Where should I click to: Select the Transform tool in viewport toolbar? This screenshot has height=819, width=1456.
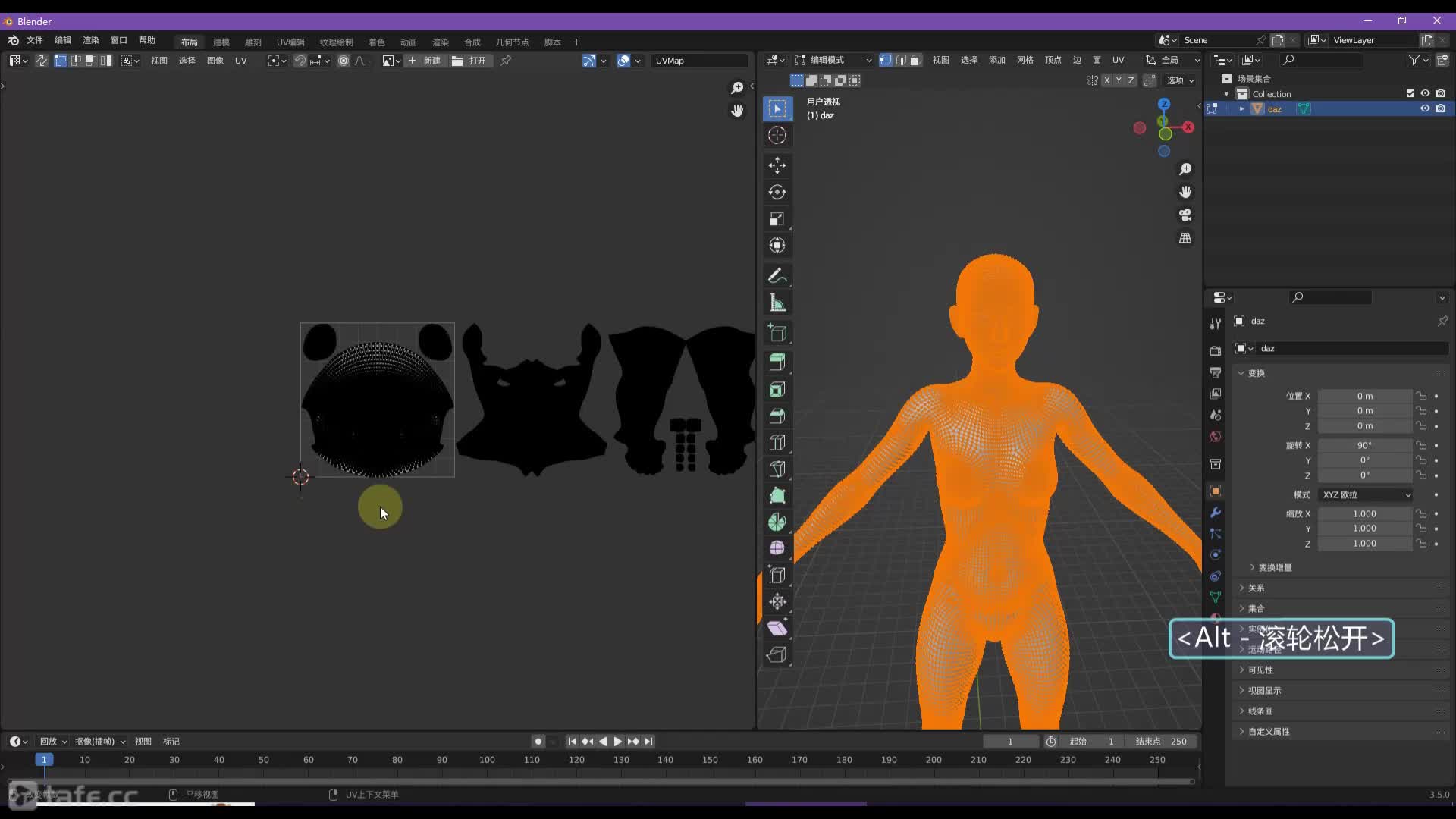point(777,246)
